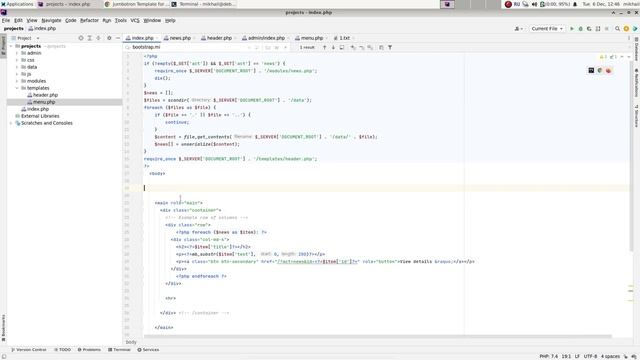Toggle tool window bars in the status bar corner
Viewport: 640px width, 360px height.
[4, 356]
